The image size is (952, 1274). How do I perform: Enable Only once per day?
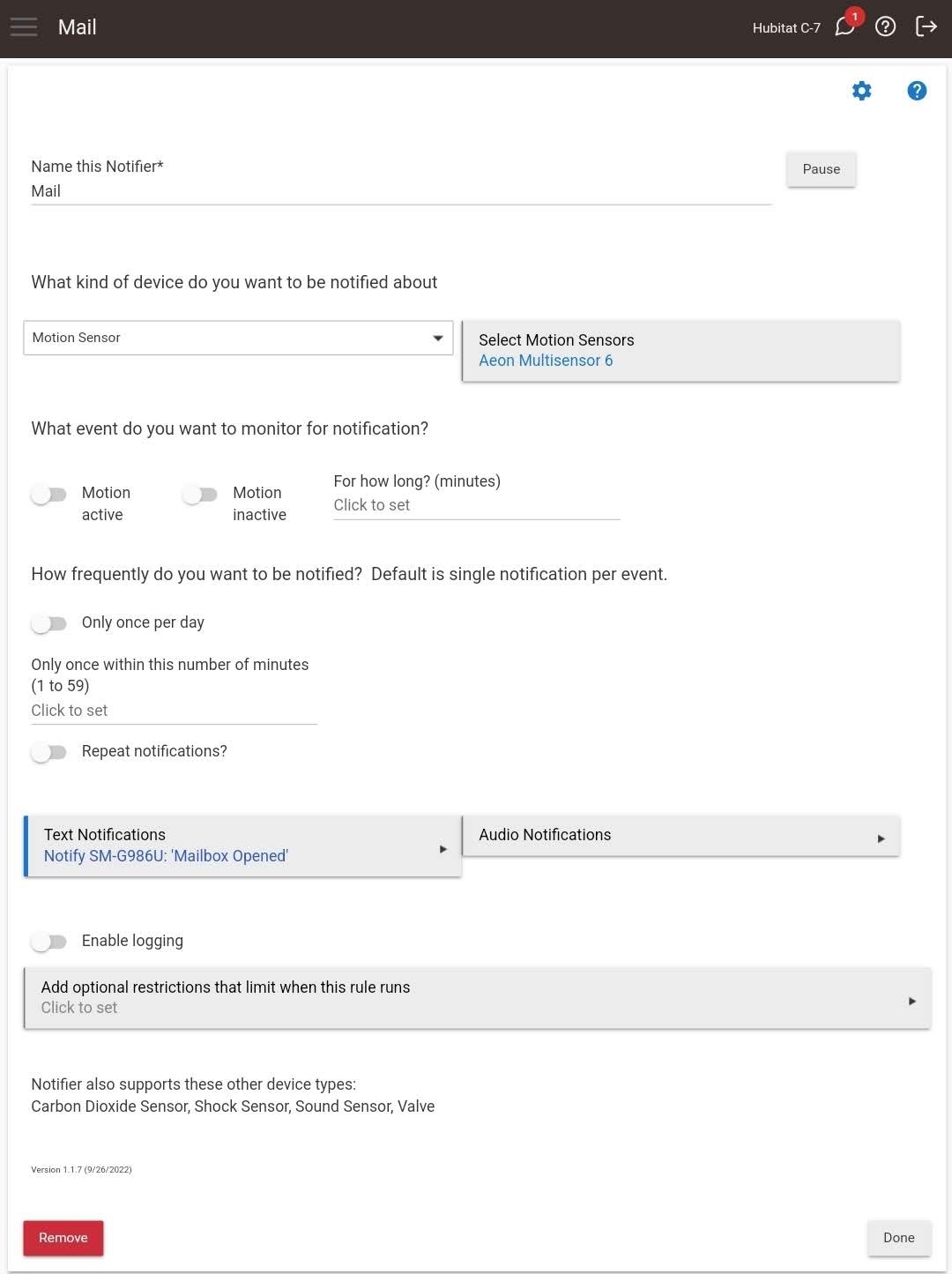coord(48,623)
